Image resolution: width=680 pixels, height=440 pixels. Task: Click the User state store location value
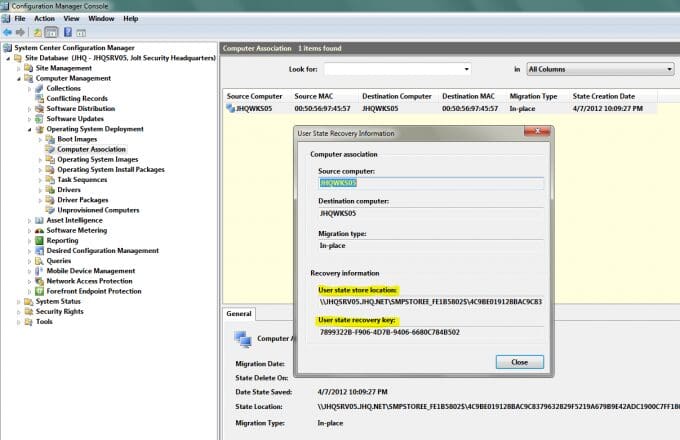pyautogui.click(x=431, y=302)
